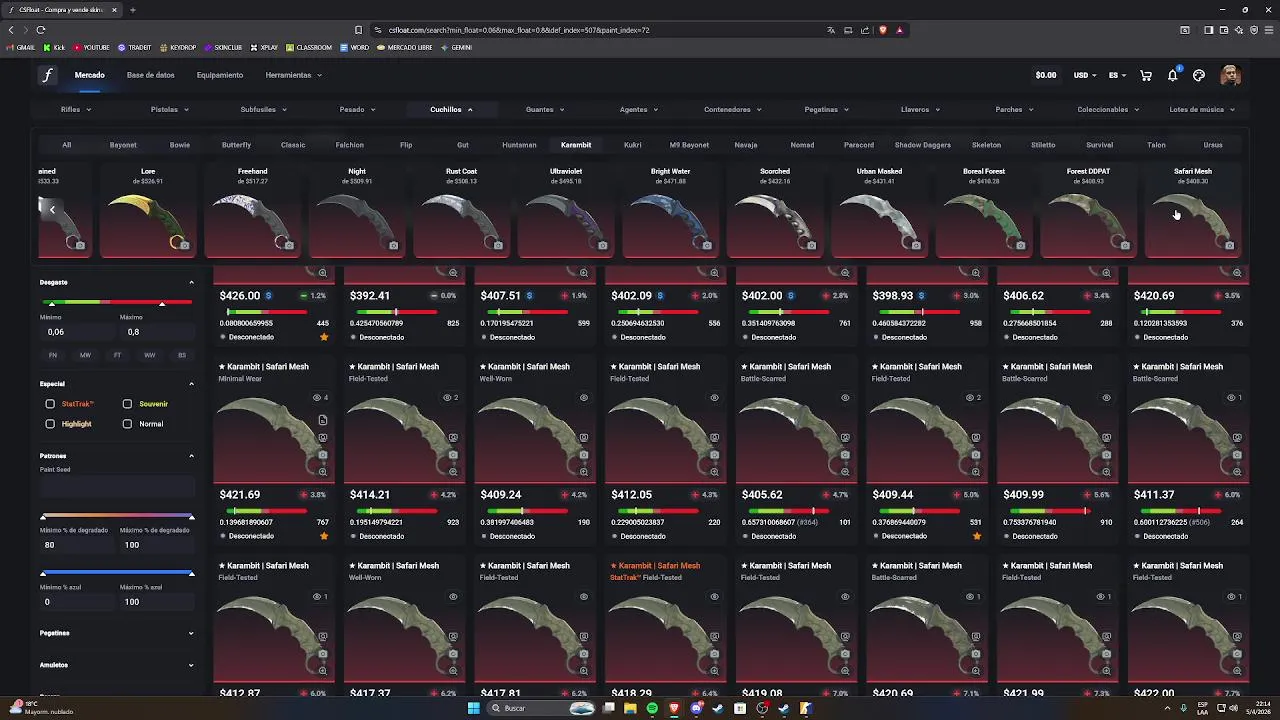Click inspect magnifier on $414.21 Karambit

click(x=453, y=471)
